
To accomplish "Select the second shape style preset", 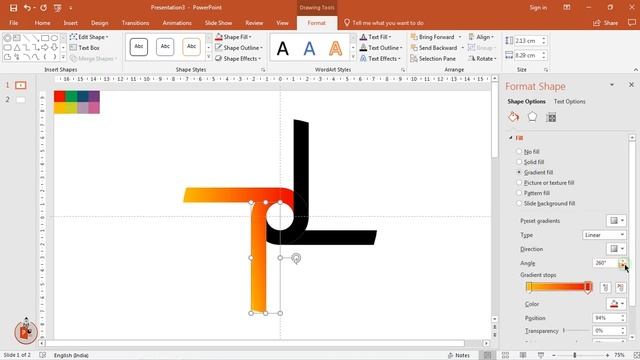I will [x=165, y=47].
